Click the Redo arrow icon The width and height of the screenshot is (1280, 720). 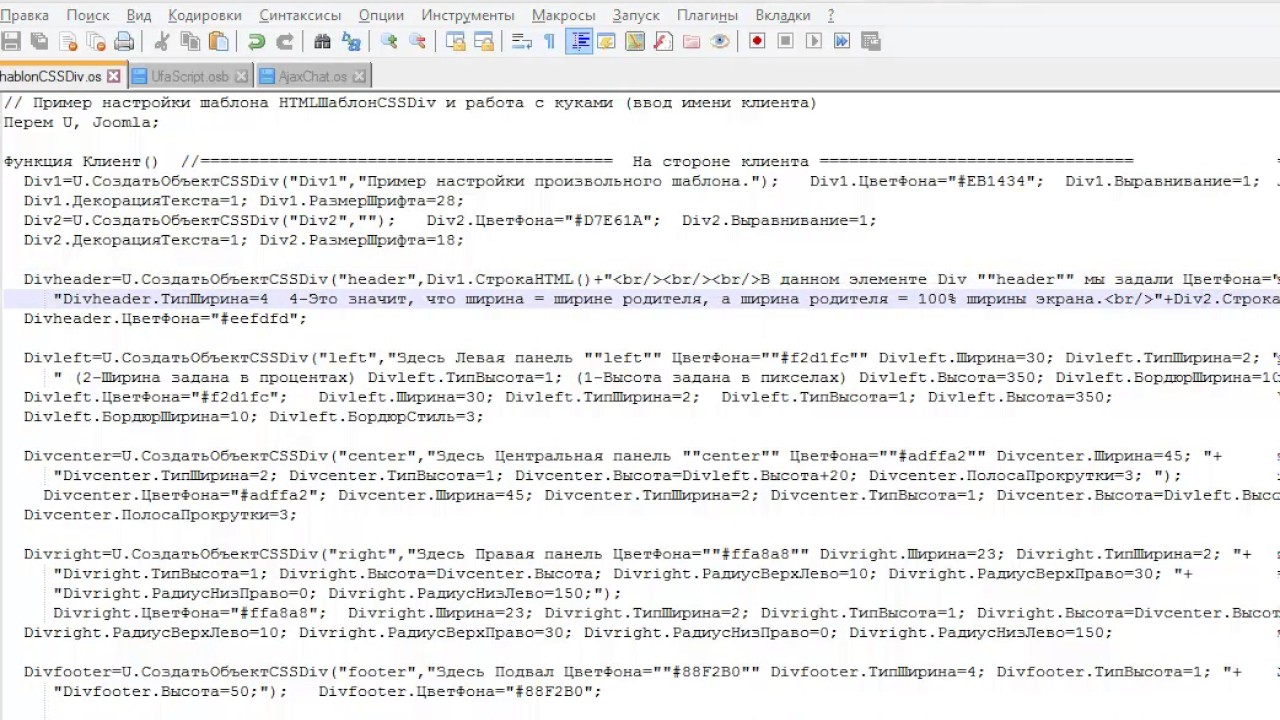coord(284,41)
